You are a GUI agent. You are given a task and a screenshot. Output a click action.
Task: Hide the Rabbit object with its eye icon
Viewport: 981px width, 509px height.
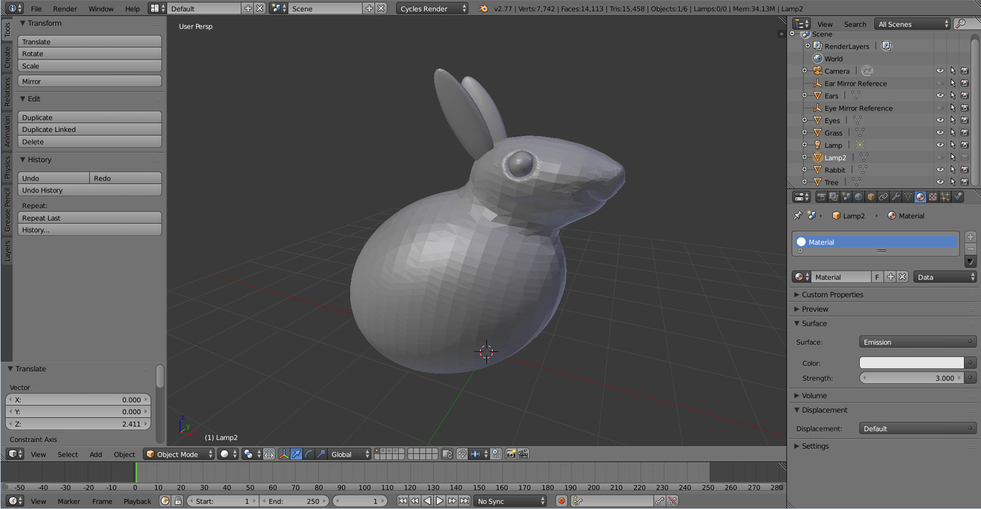[x=940, y=170]
